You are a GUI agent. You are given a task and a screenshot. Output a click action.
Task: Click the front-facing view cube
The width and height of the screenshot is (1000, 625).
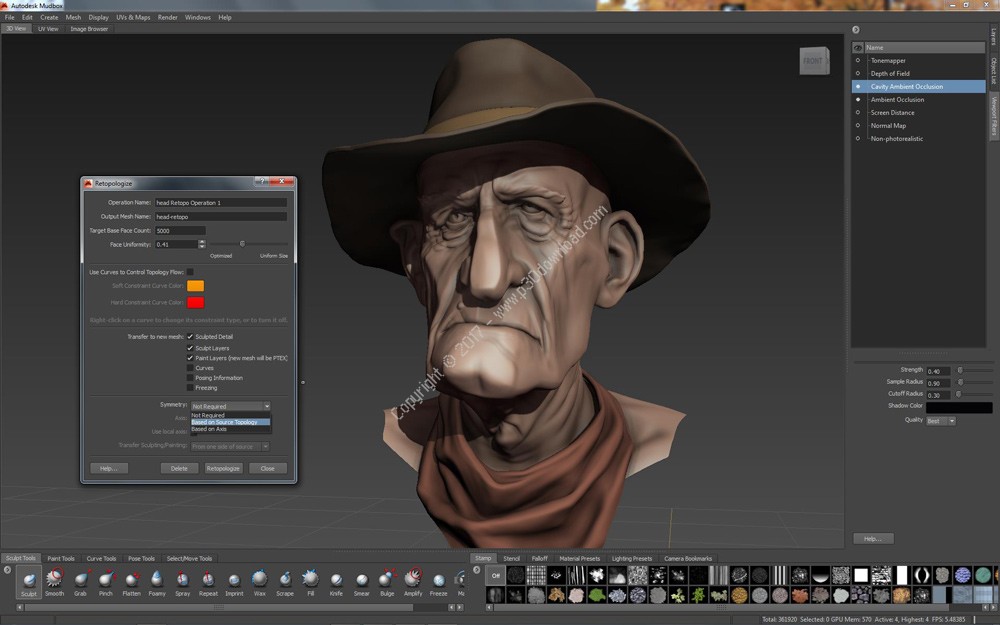pos(813,61)
